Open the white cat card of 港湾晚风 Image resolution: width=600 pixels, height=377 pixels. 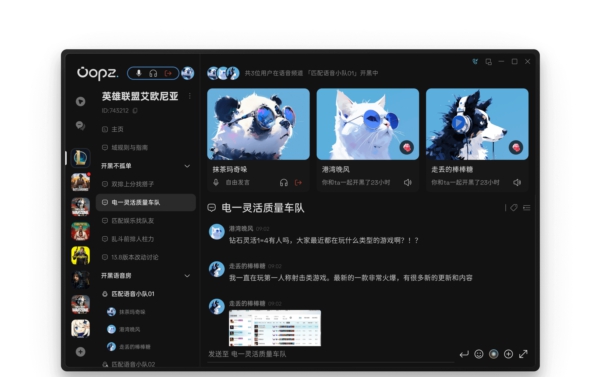tap(368, 124)
